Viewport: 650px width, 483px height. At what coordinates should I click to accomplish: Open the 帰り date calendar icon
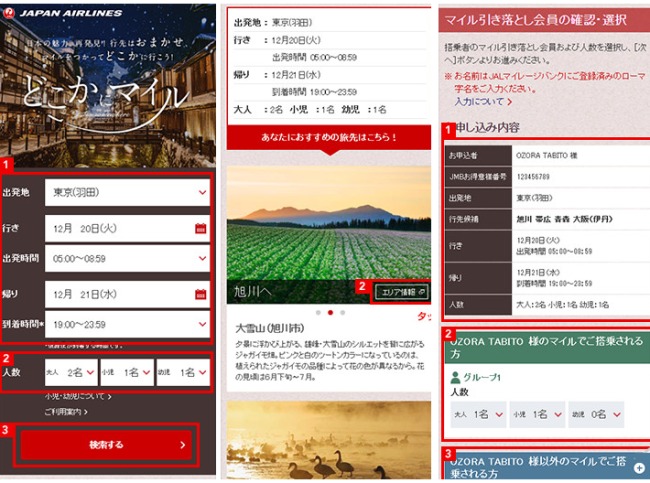[x=200, y=294]
